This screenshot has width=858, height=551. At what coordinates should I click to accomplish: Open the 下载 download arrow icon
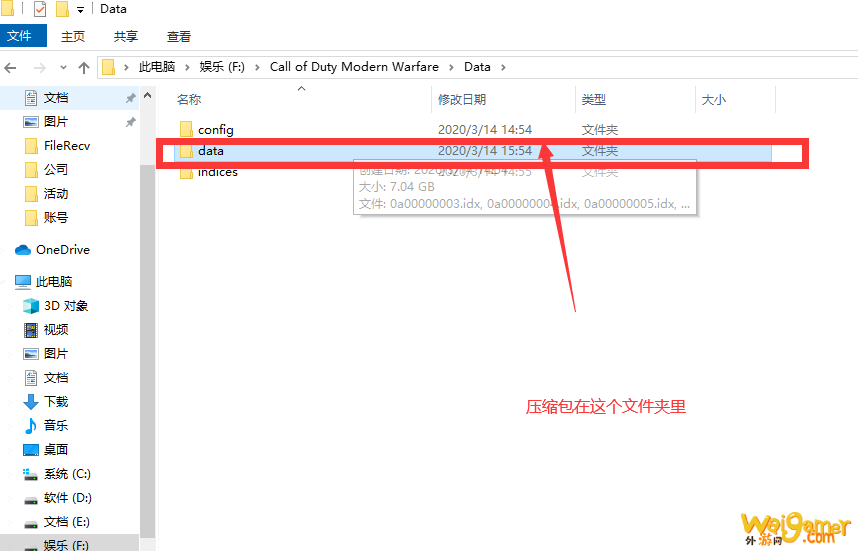pyautogui.click(x=31, y=402)
